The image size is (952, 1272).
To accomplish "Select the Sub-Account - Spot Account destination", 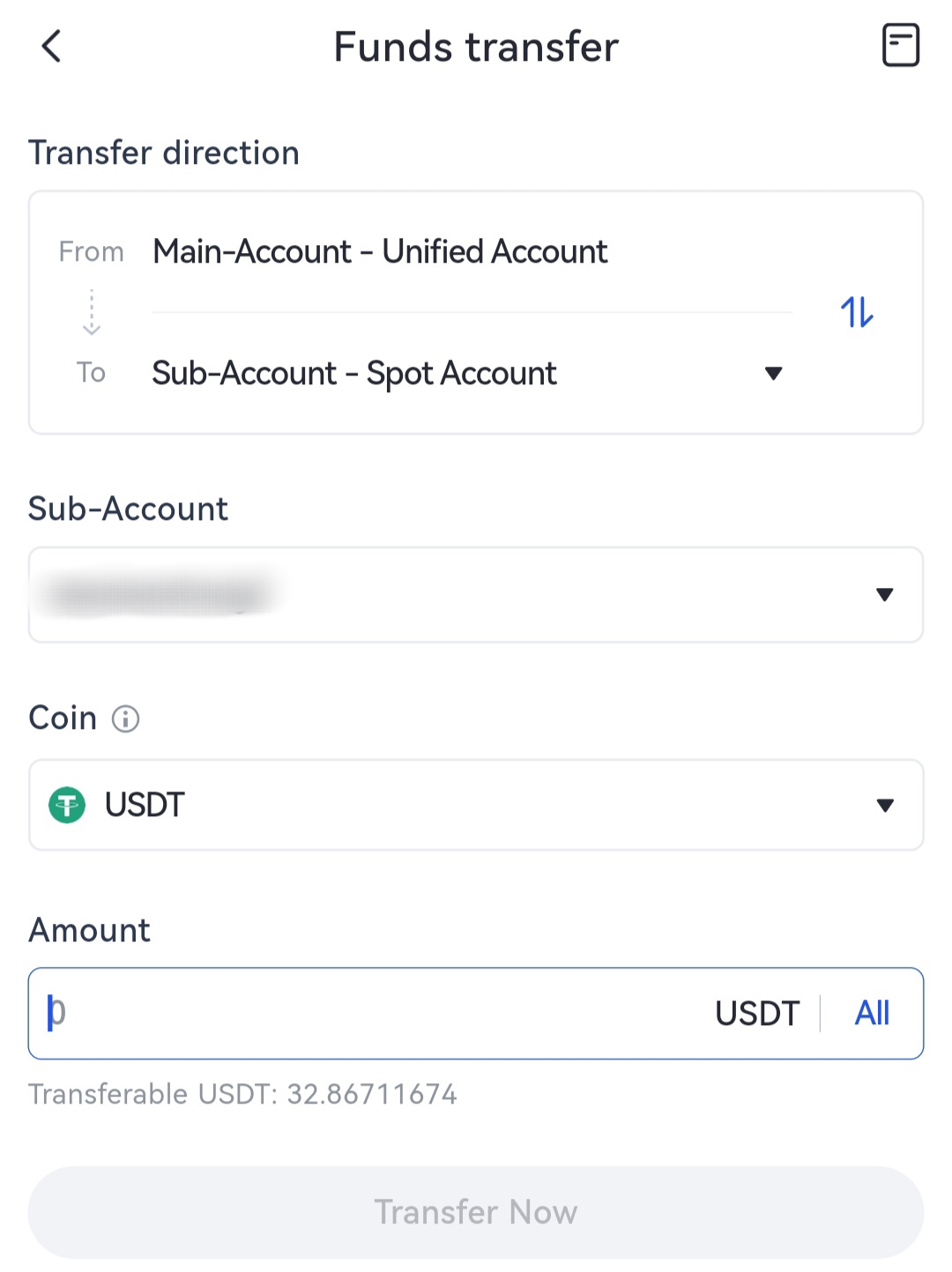I will [354, 374].
